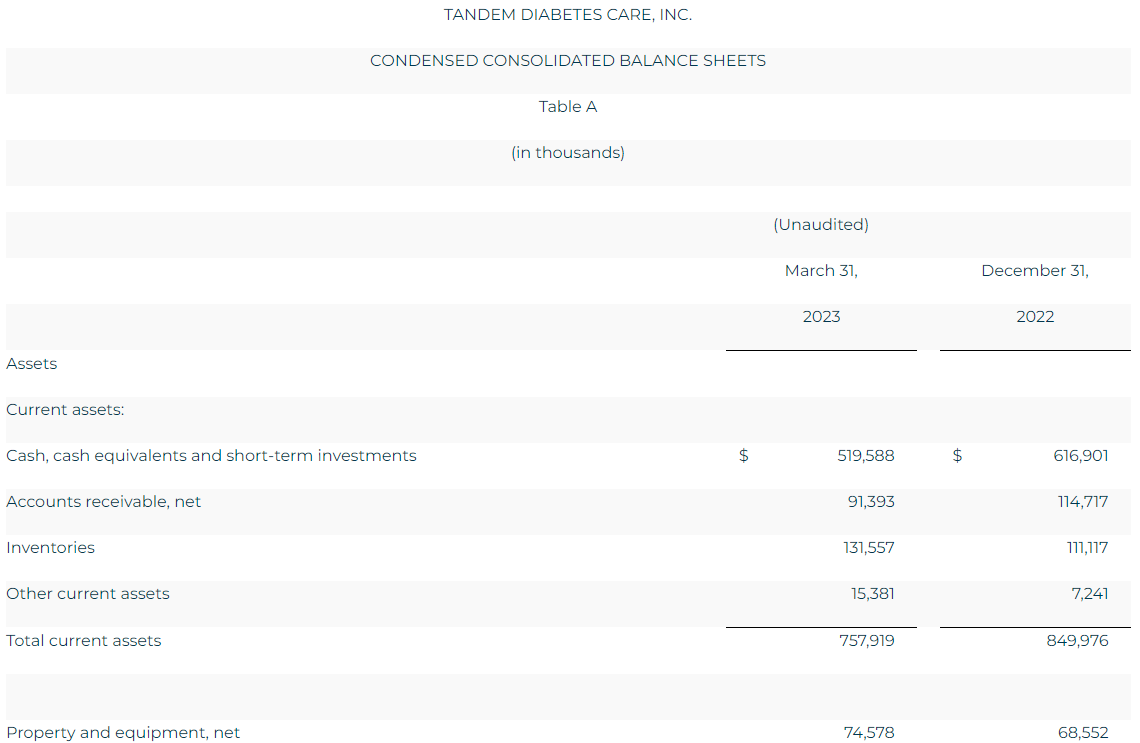1140x743 pixels.
Task: Select accounts receivable value 114,717
Action: pos(1083,502)
